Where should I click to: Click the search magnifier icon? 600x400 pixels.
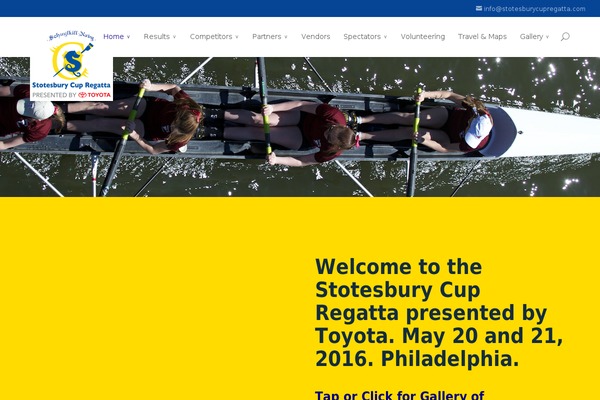point(565,37)
